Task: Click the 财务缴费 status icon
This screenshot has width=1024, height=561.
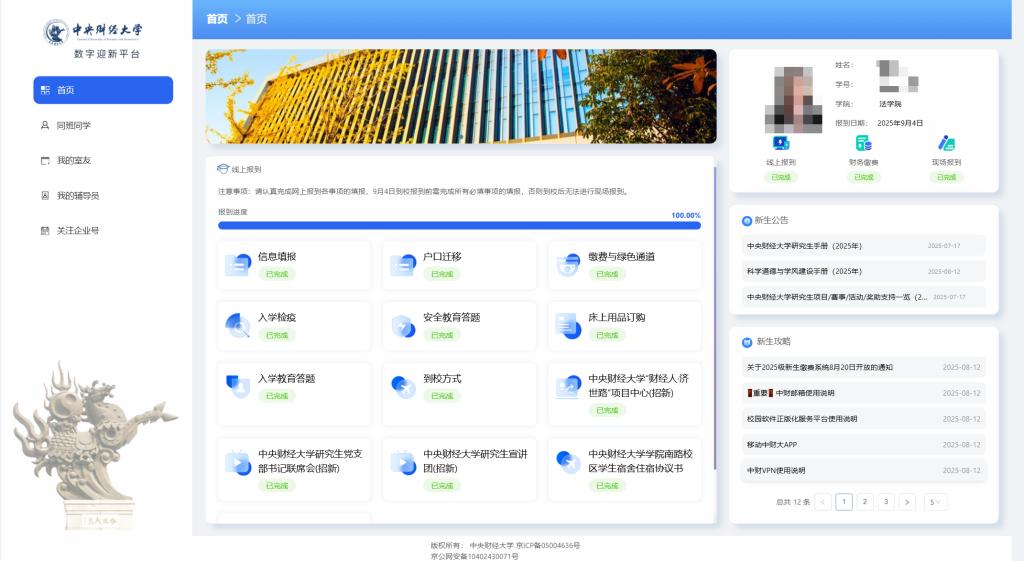Action: click(x=863, y=143)
